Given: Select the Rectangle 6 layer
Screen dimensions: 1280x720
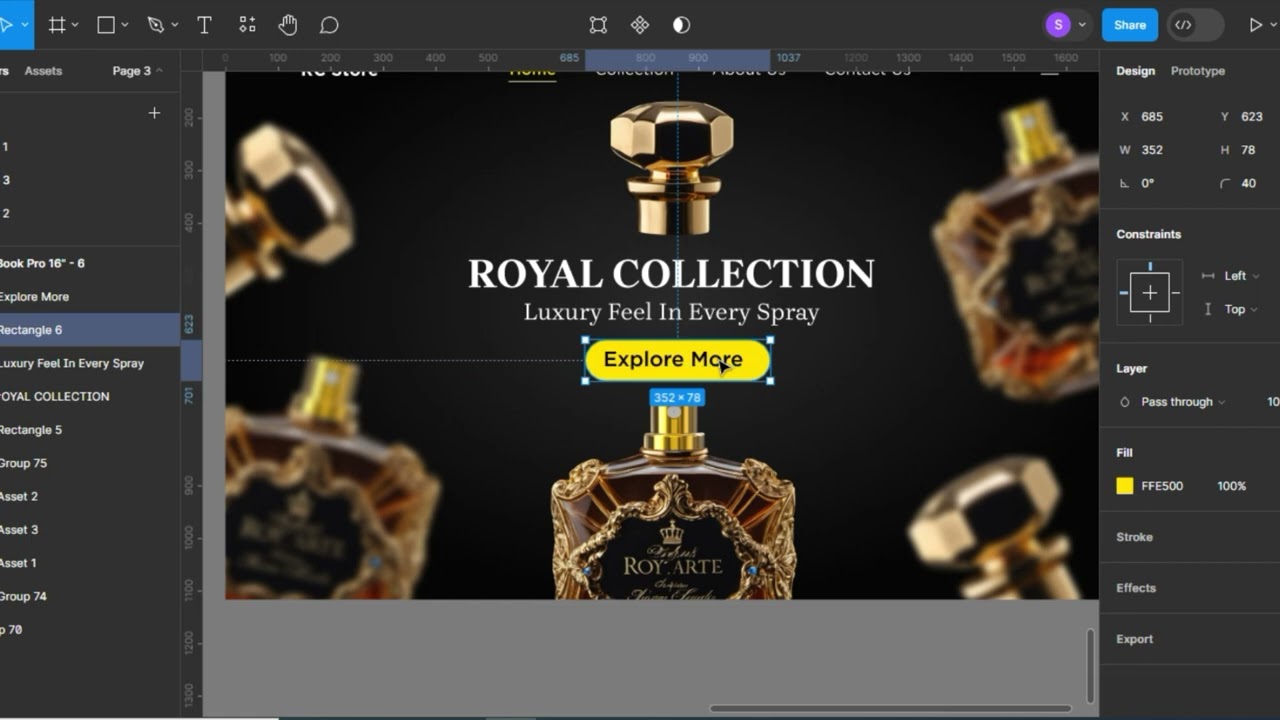Looking at the screenshot, I should click(x=90, y=330).
